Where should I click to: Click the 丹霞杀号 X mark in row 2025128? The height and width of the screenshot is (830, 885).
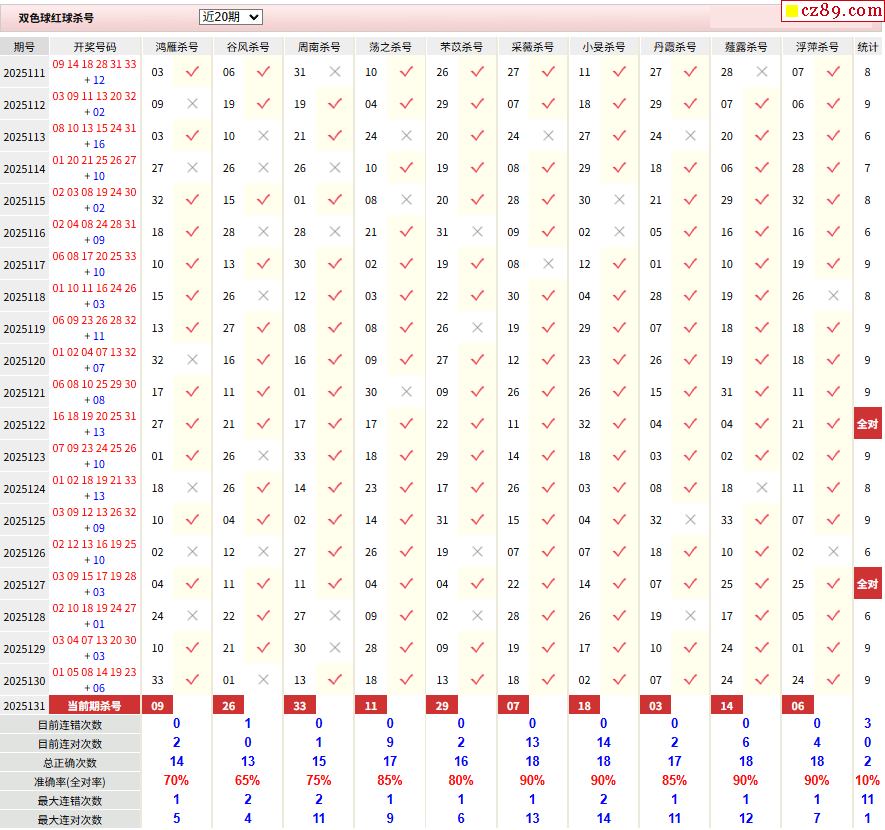(690, 616)
